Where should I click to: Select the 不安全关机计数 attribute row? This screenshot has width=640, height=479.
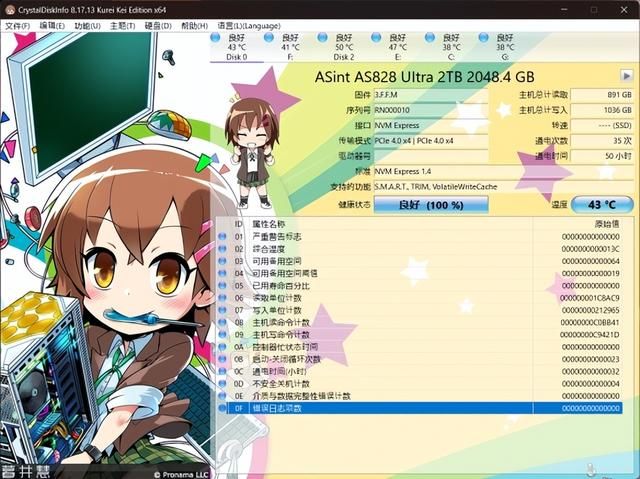point(420,384)
